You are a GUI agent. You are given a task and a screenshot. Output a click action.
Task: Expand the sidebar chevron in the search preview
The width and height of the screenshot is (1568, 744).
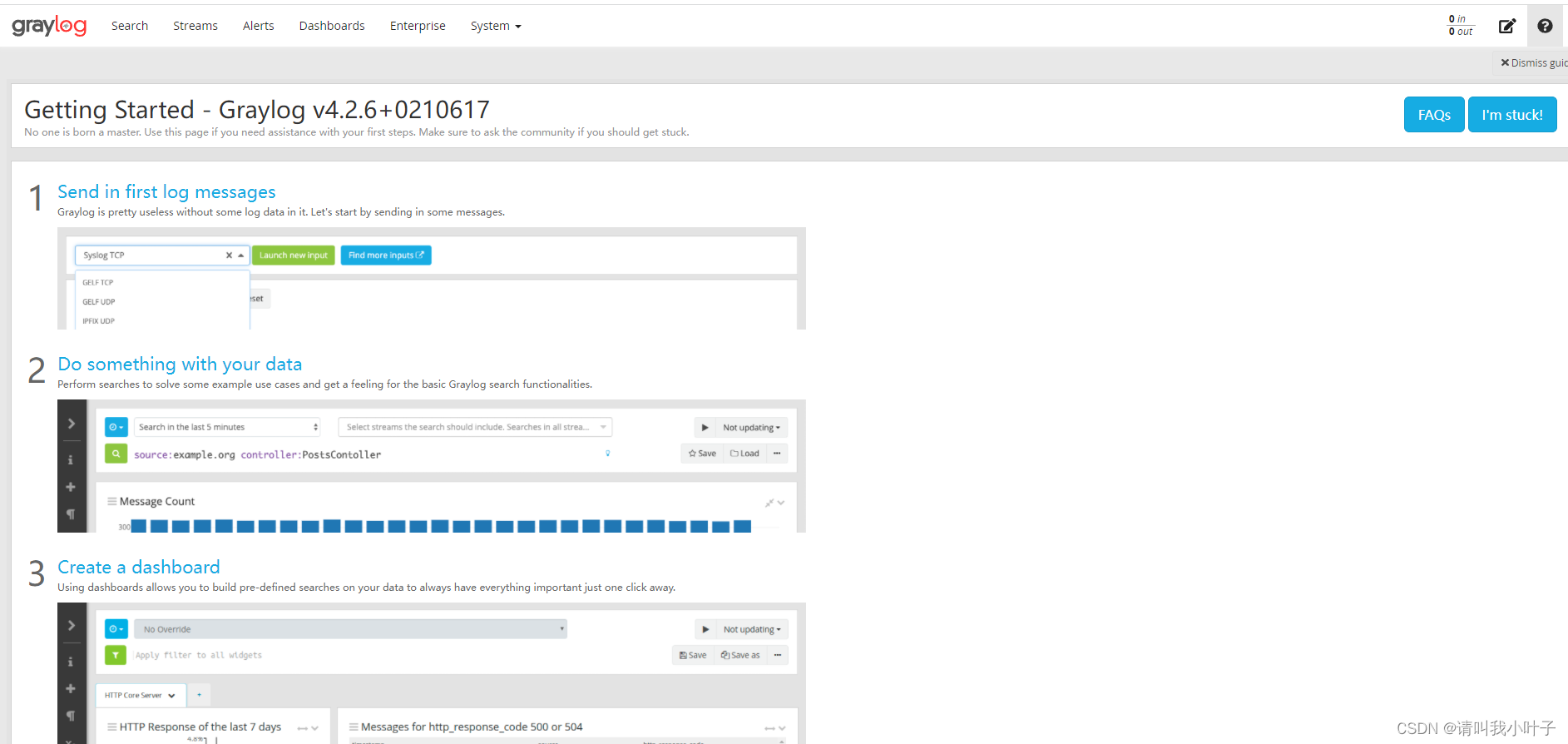(x=72, y=424)
